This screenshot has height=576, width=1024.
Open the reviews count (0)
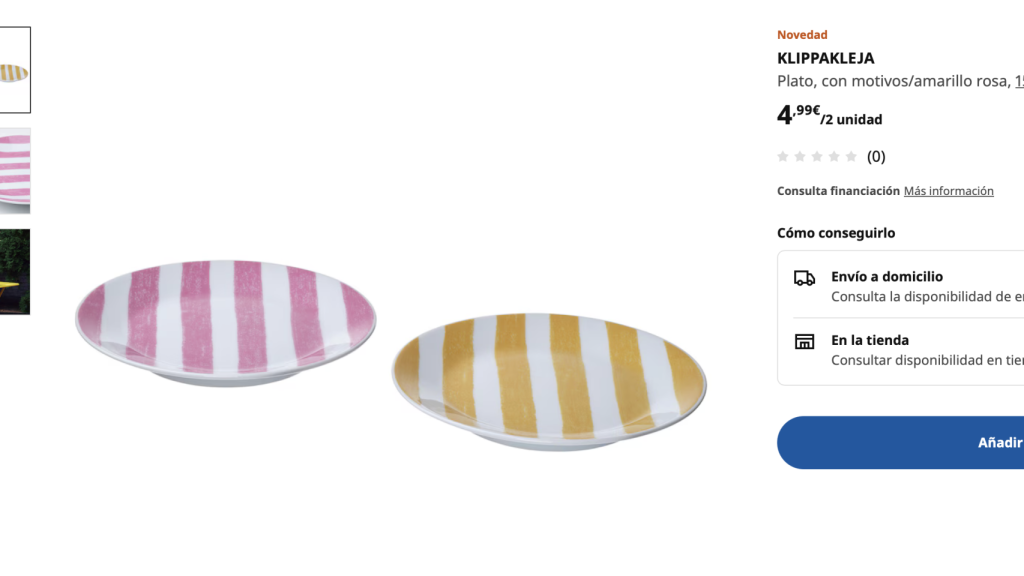pyautogui.click(x=875, y=156)
